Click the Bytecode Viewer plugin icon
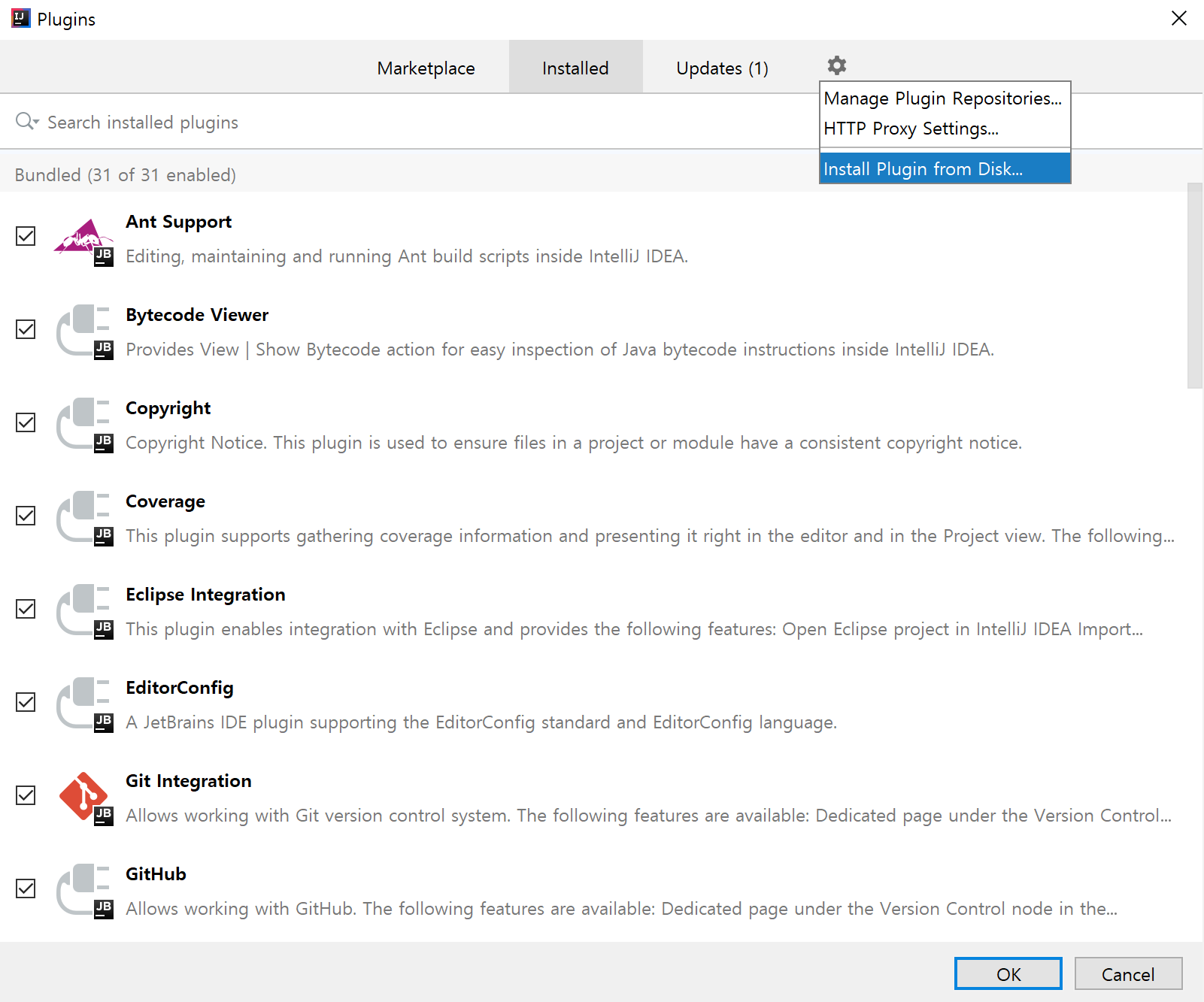Viewport: 1204px width, 1002px height. pos(84,332)
